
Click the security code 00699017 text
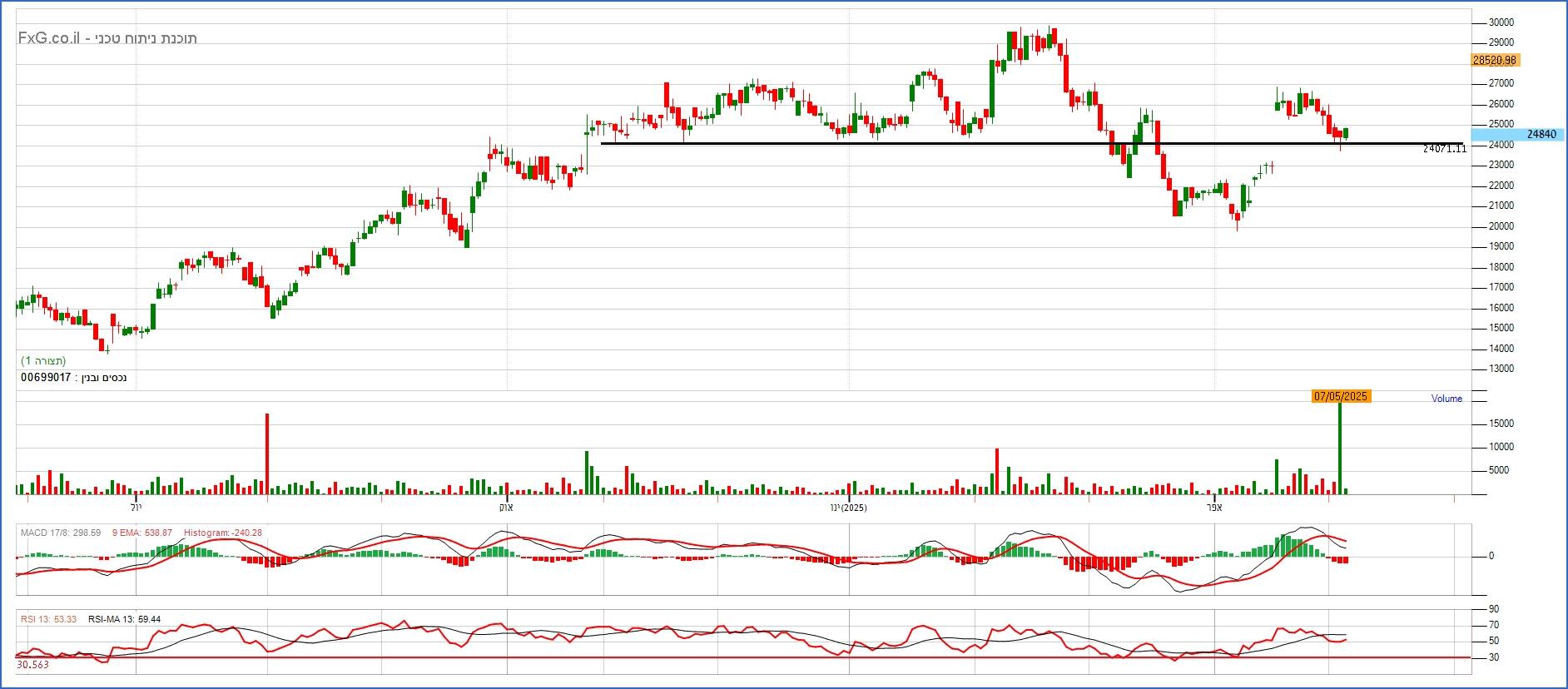click(x=46, y=378)
